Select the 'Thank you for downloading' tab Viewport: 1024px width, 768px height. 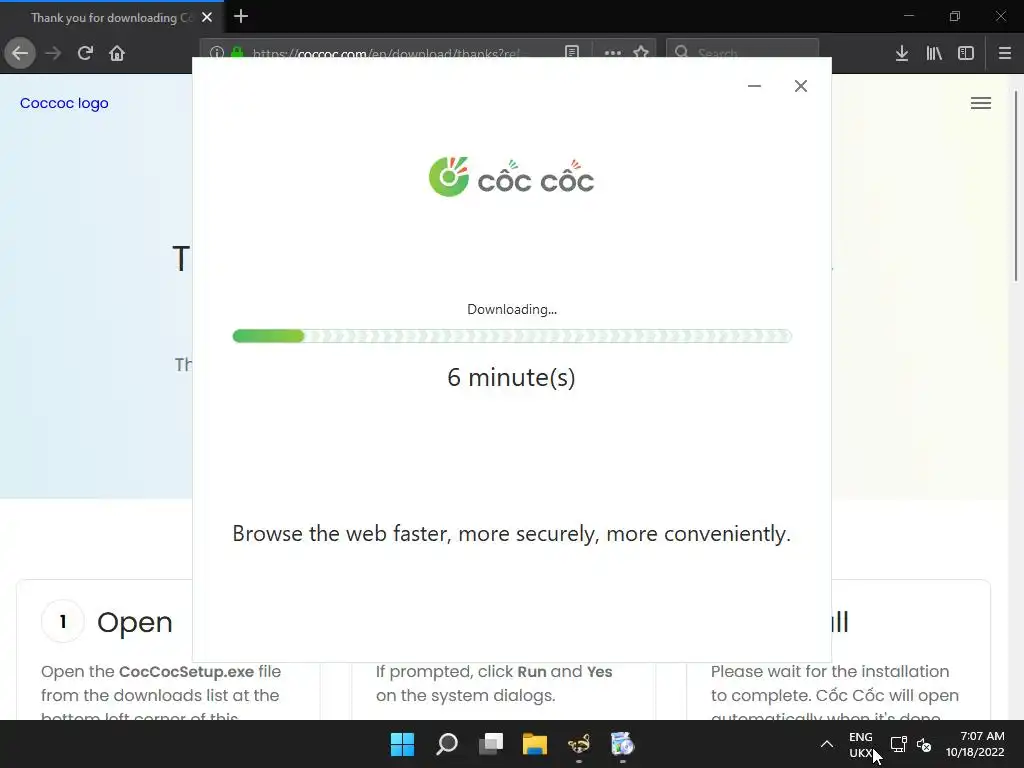pyautogui.click(x=112, y=17)
